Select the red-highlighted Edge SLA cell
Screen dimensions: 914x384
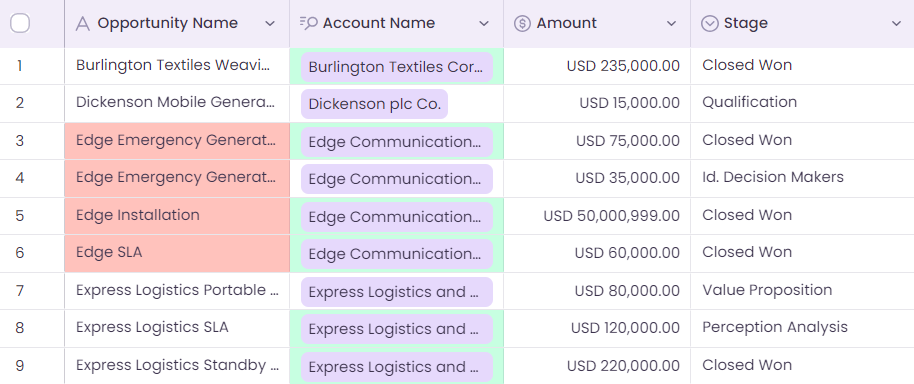tap(177, 253)
